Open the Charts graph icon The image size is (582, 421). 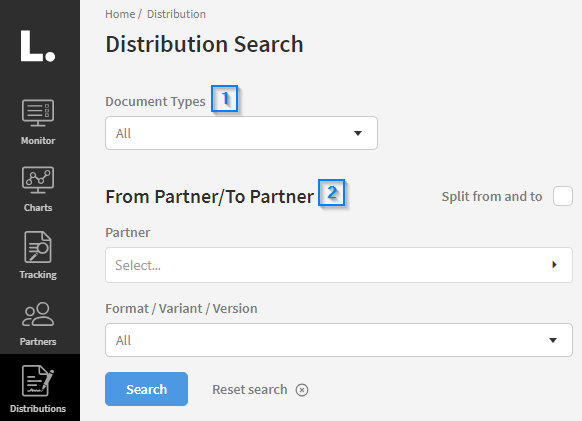[x=38, y=180]
